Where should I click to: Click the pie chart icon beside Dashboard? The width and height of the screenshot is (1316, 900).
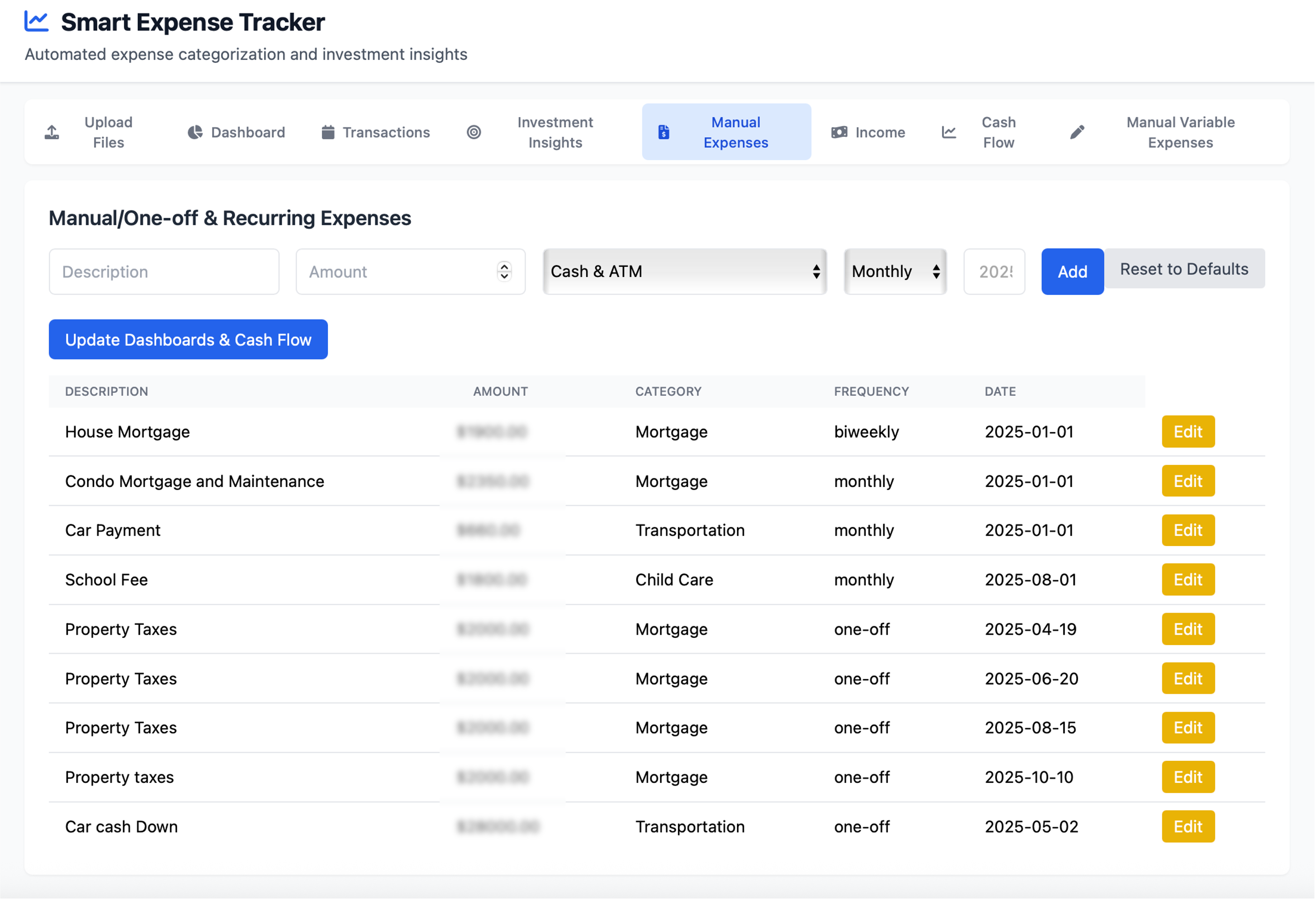point(195,132)
